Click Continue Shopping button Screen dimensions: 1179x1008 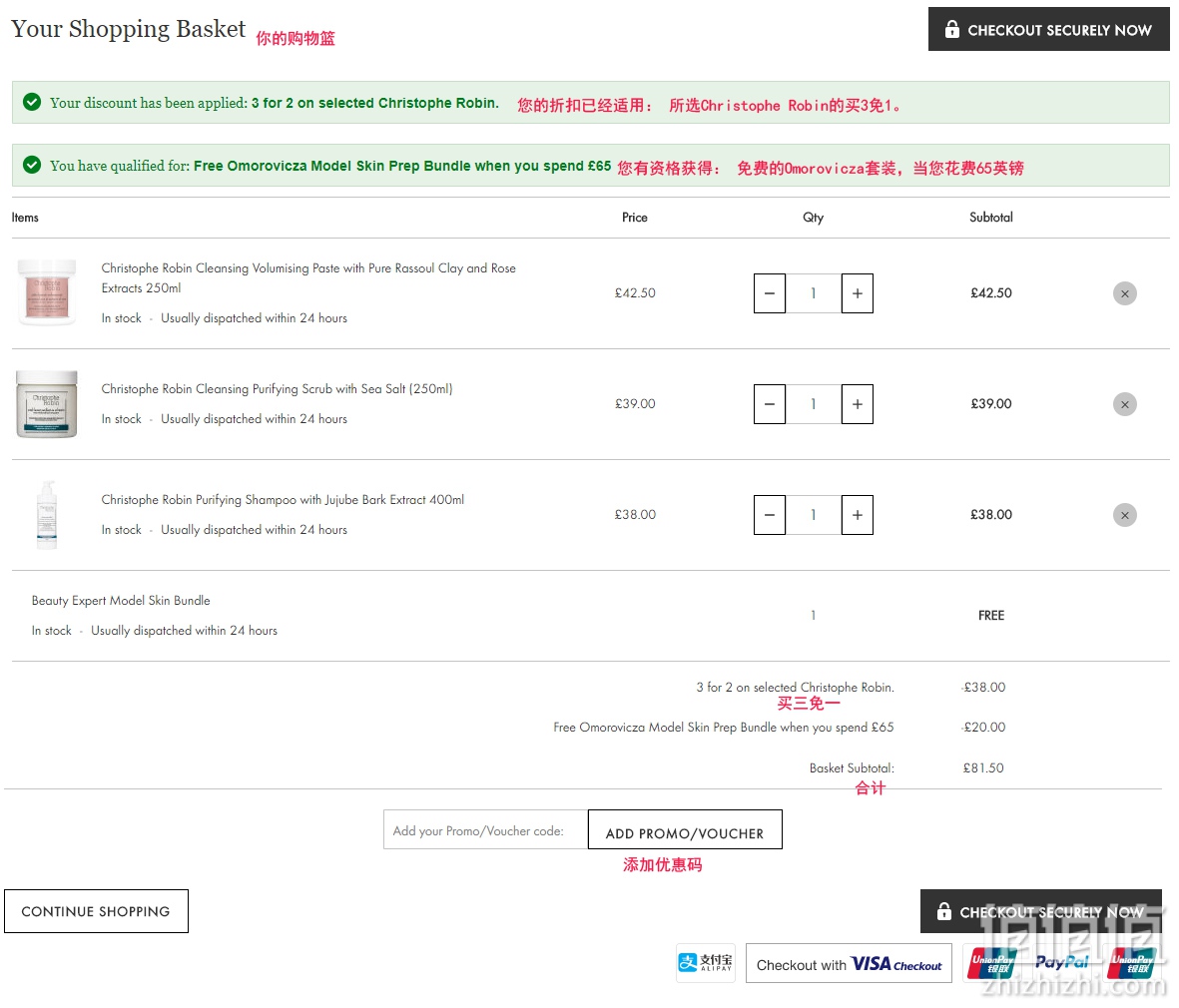pyautogui.click(x=96, y=911)
